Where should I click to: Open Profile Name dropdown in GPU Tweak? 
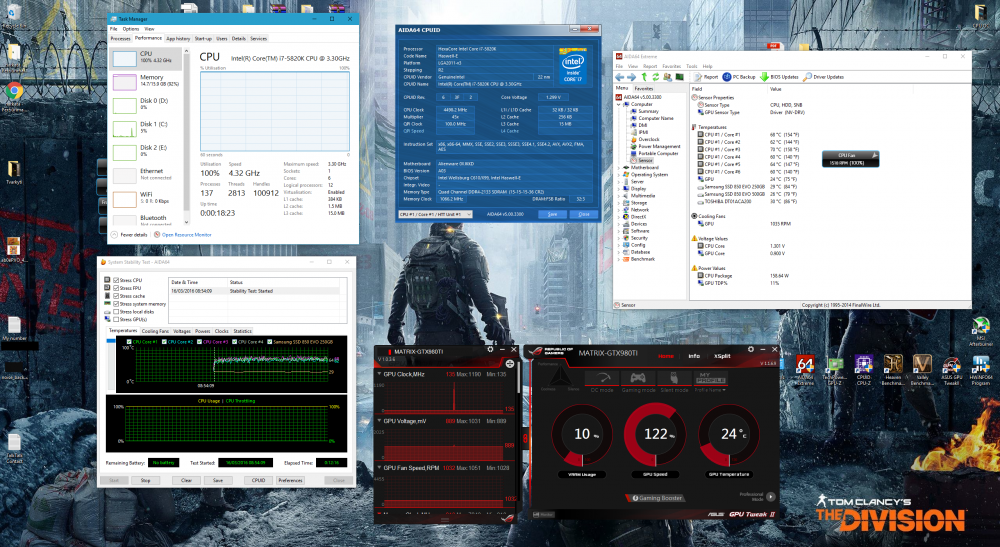click(710, 390)
